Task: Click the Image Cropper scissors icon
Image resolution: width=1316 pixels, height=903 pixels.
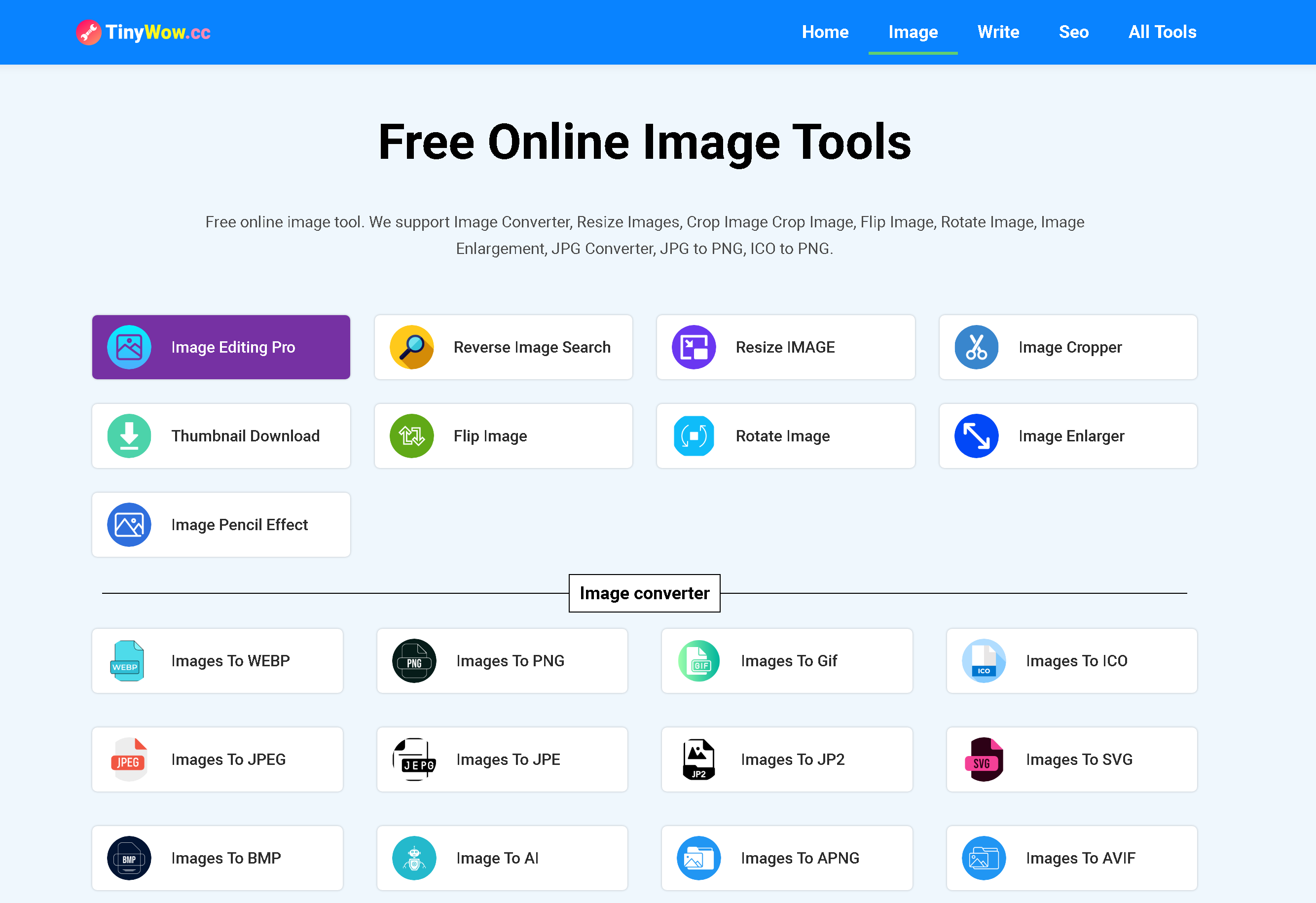Action: [x=976, y=347]
